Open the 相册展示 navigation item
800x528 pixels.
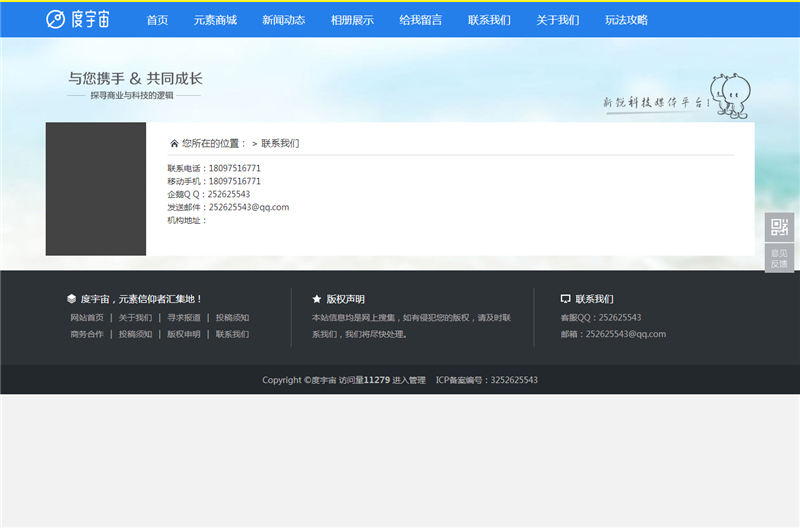352,20
